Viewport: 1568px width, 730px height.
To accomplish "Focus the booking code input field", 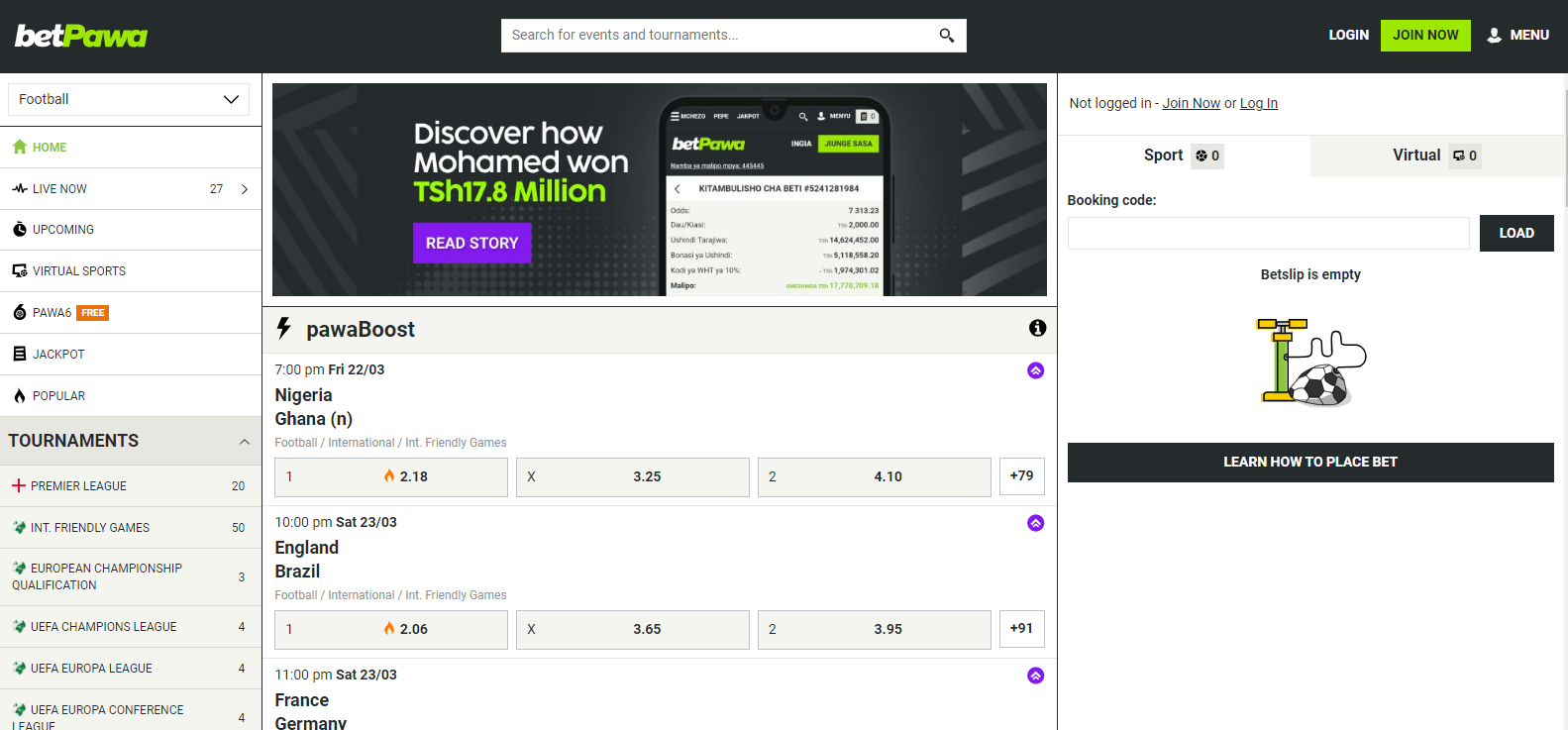I will coord(1269,233).
